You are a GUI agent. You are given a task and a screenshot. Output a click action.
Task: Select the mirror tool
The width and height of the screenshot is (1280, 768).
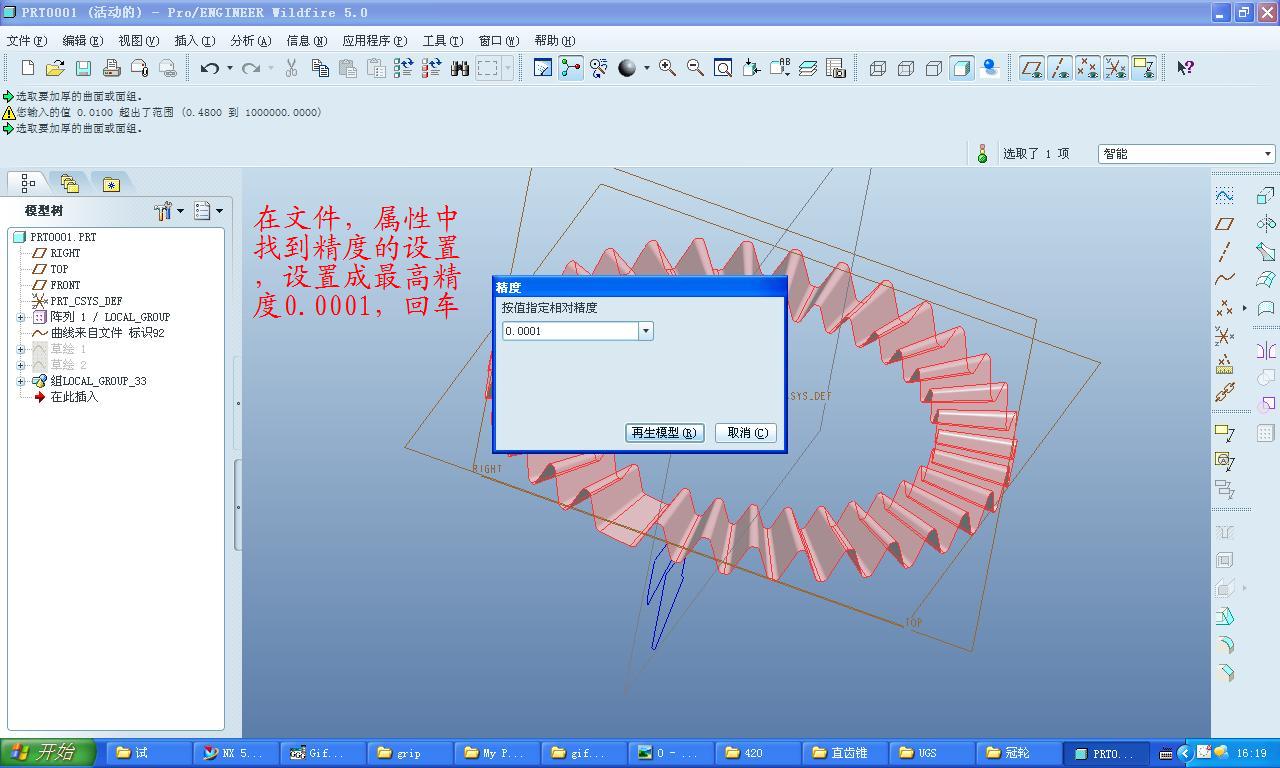1265,351
